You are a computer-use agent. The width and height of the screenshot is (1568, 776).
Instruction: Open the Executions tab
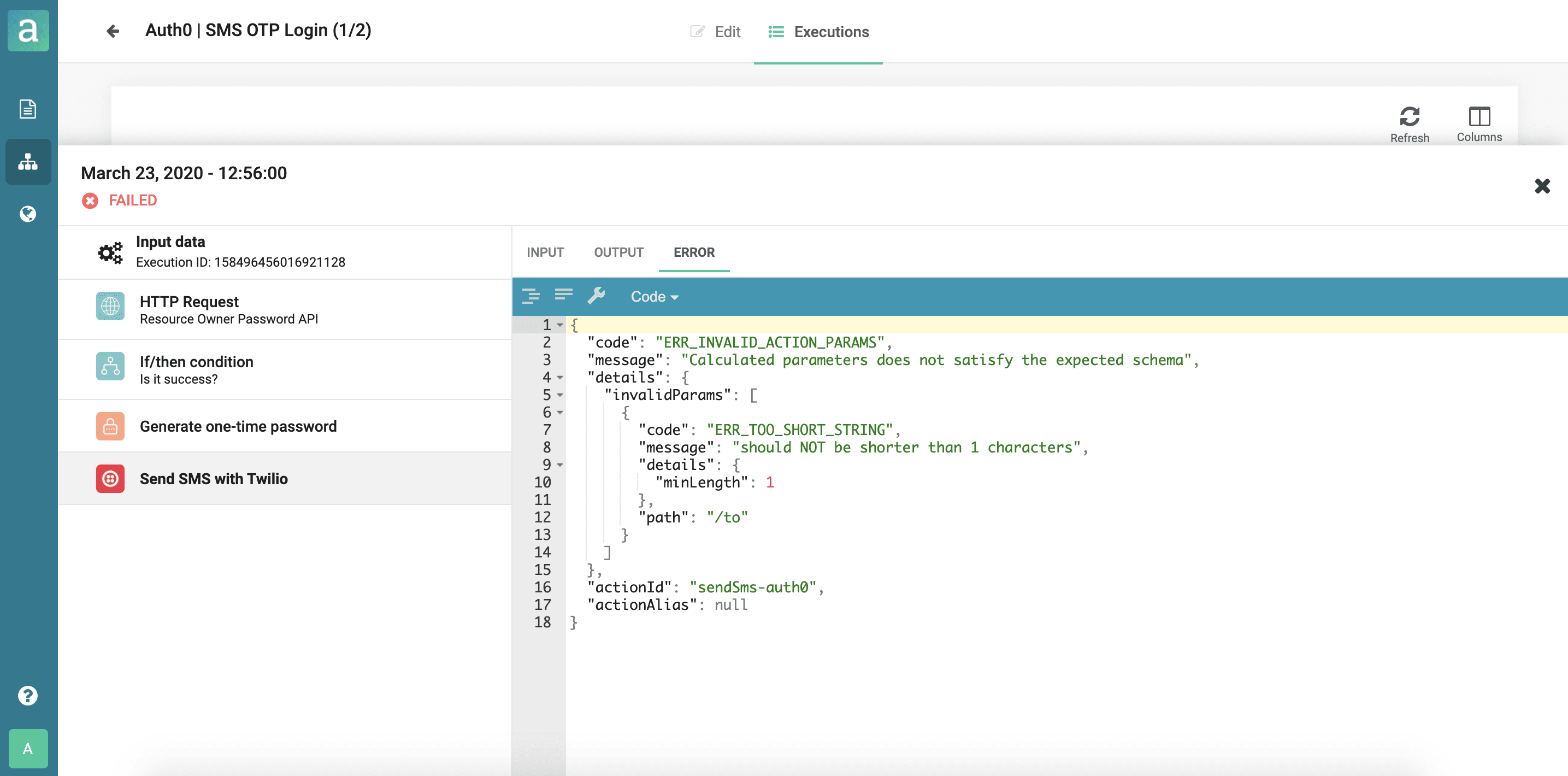pyautogui.click(x=819, y=32)
